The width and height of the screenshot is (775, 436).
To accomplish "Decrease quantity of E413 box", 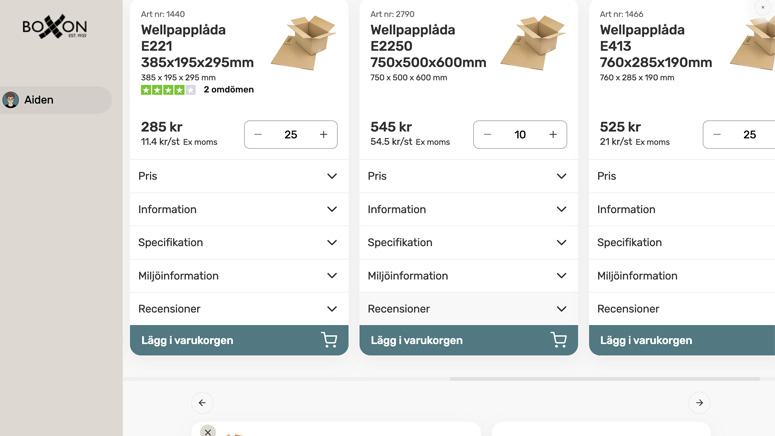I will (x=717, y=134).
